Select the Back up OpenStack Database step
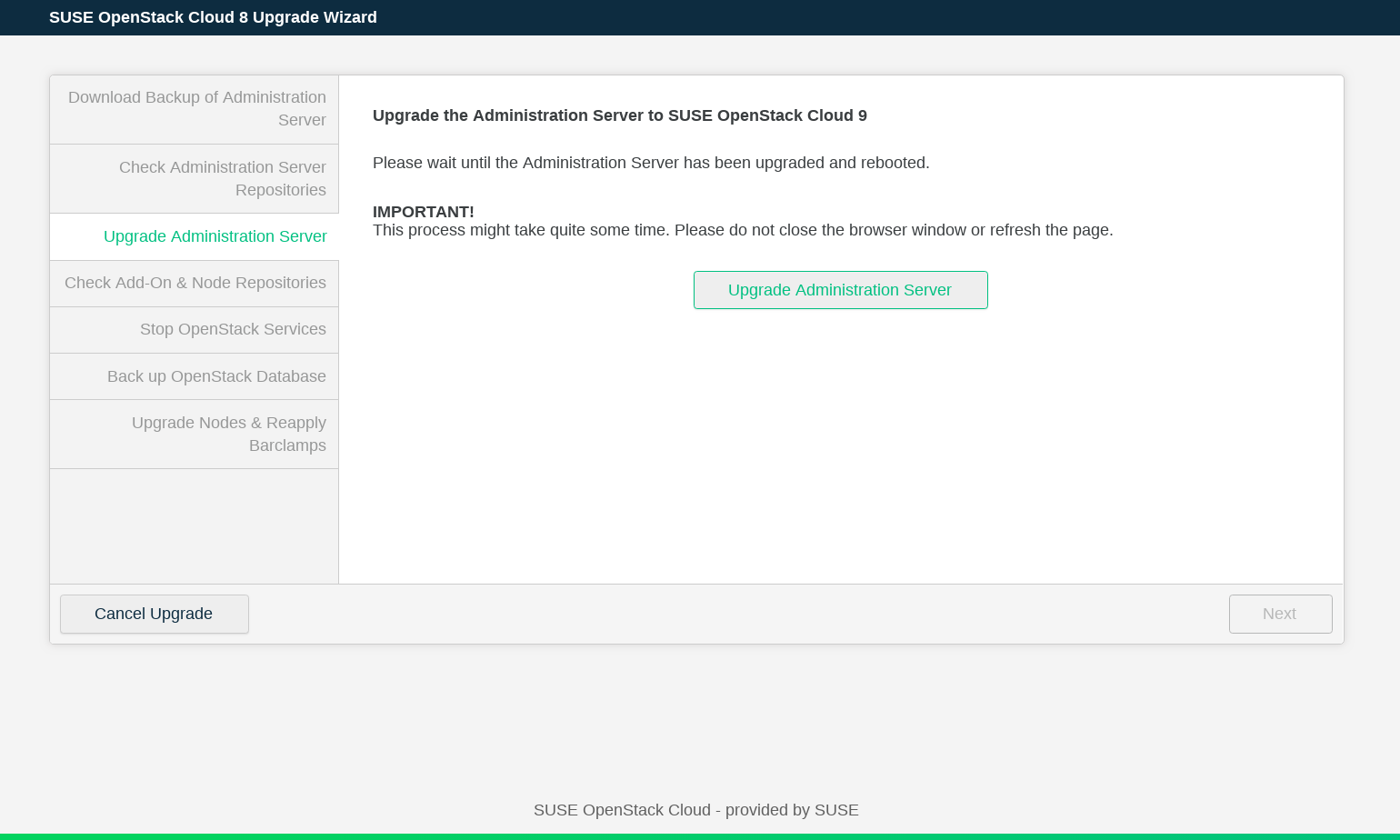Image resolution: width=1400 pixels, height=840 pixels. (216, 376)
